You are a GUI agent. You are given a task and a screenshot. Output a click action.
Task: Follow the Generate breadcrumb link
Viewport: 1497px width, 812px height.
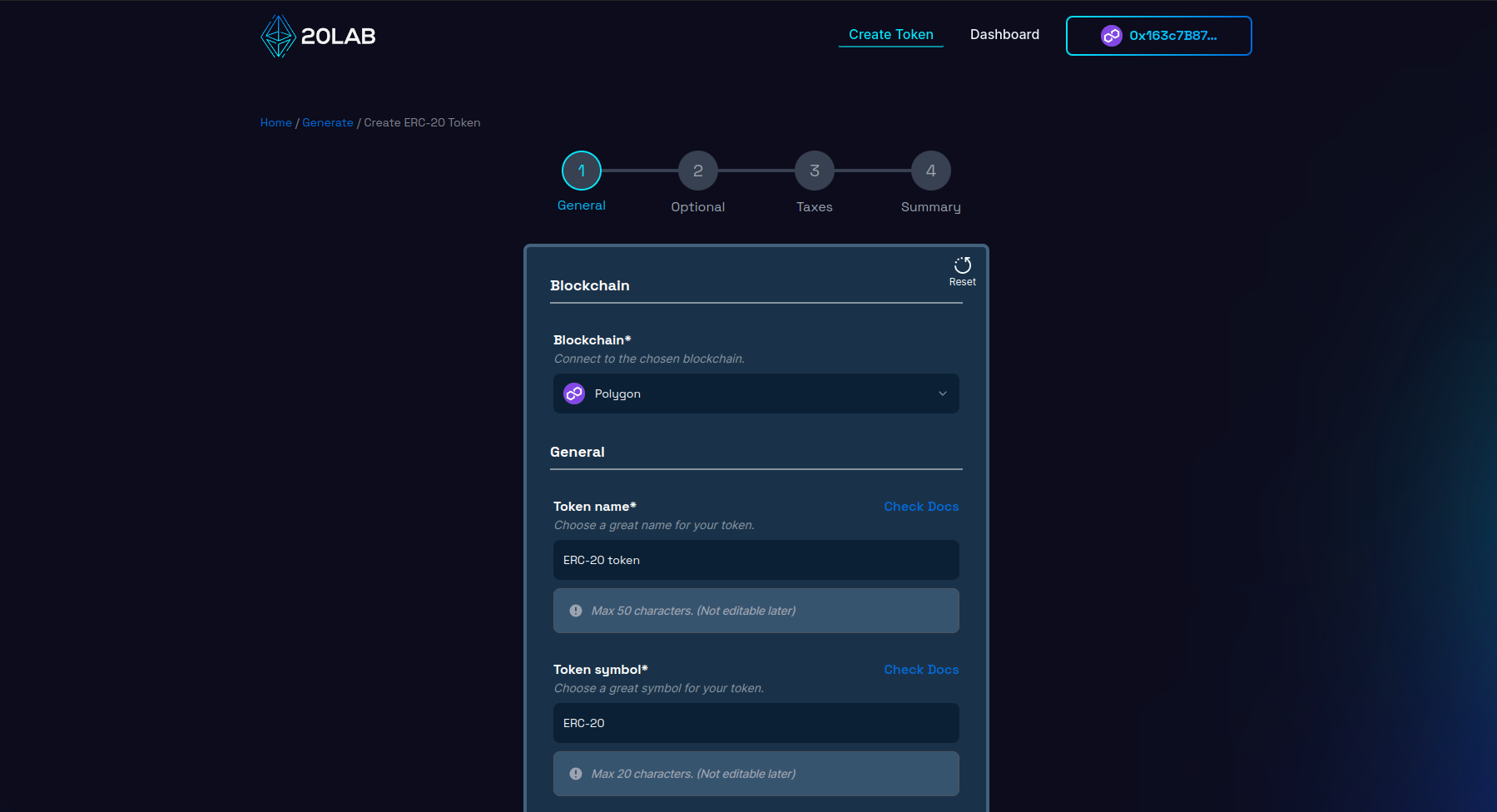coord(328,122)
